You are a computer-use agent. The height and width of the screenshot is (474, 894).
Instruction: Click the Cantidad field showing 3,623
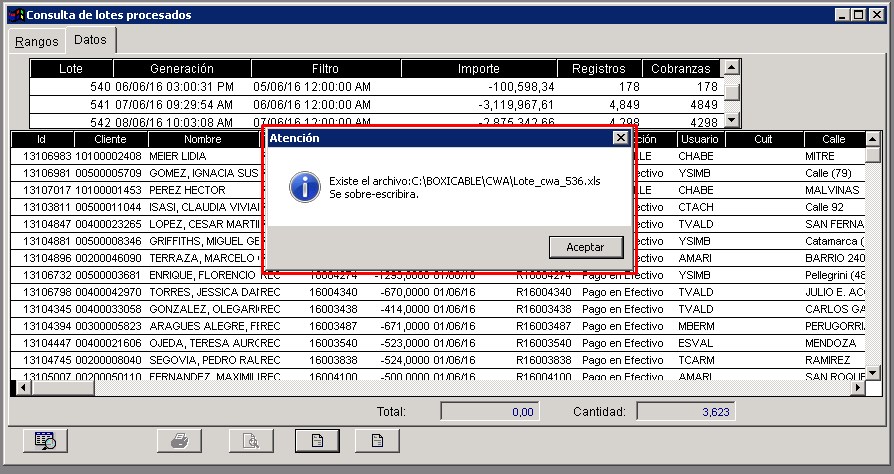pyautogui.click(x=681, y=411)
